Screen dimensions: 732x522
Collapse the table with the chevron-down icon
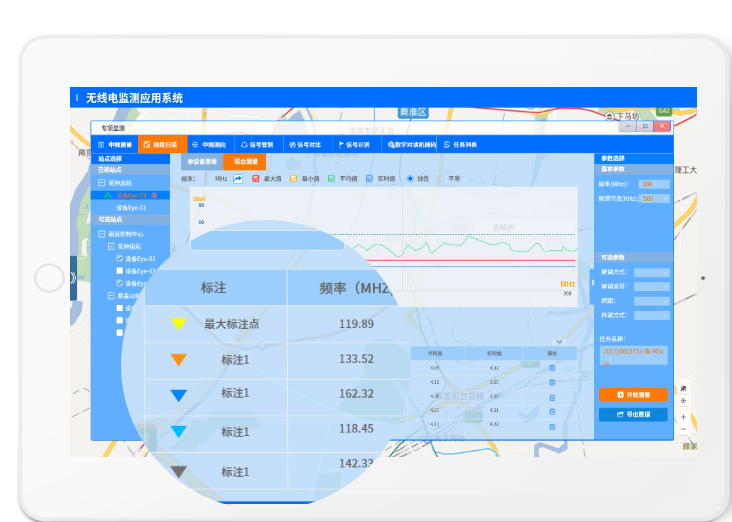coord(559,341)
